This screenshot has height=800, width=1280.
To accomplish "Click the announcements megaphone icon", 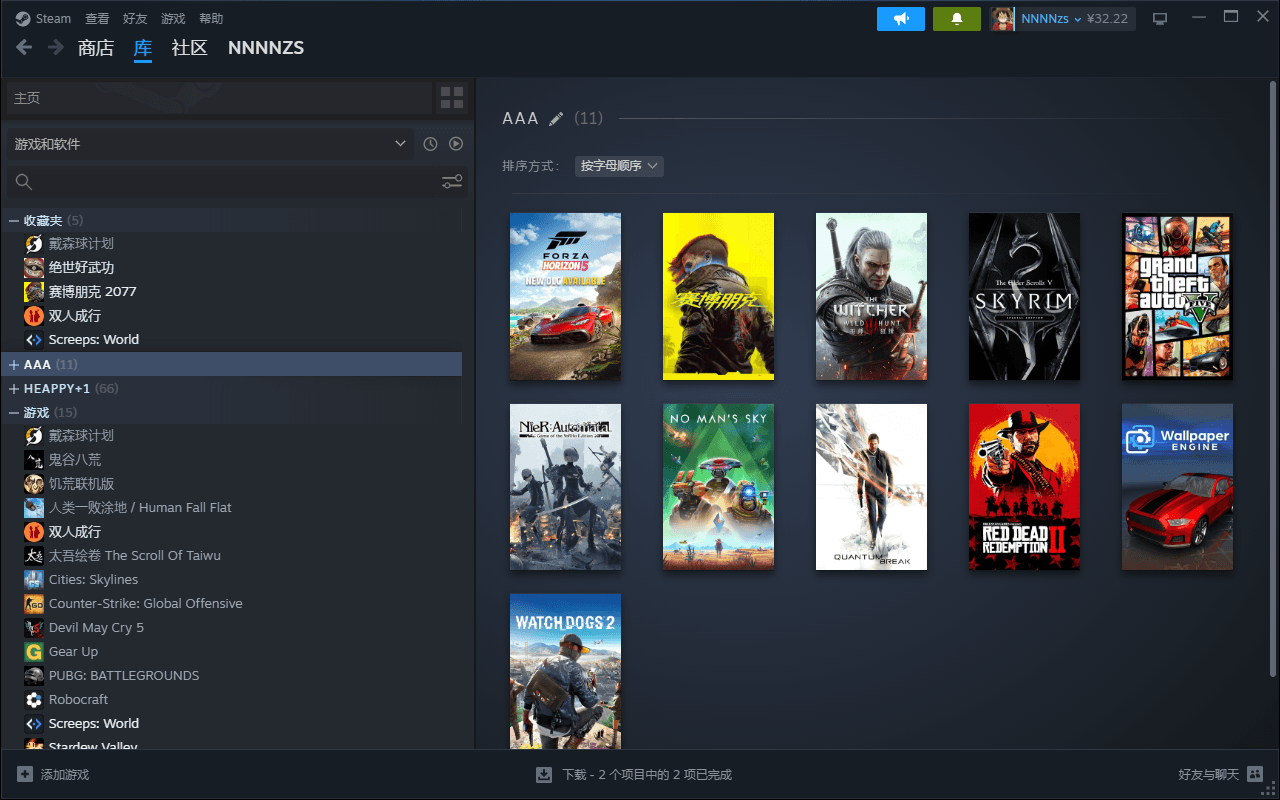I will pos(900,19).
